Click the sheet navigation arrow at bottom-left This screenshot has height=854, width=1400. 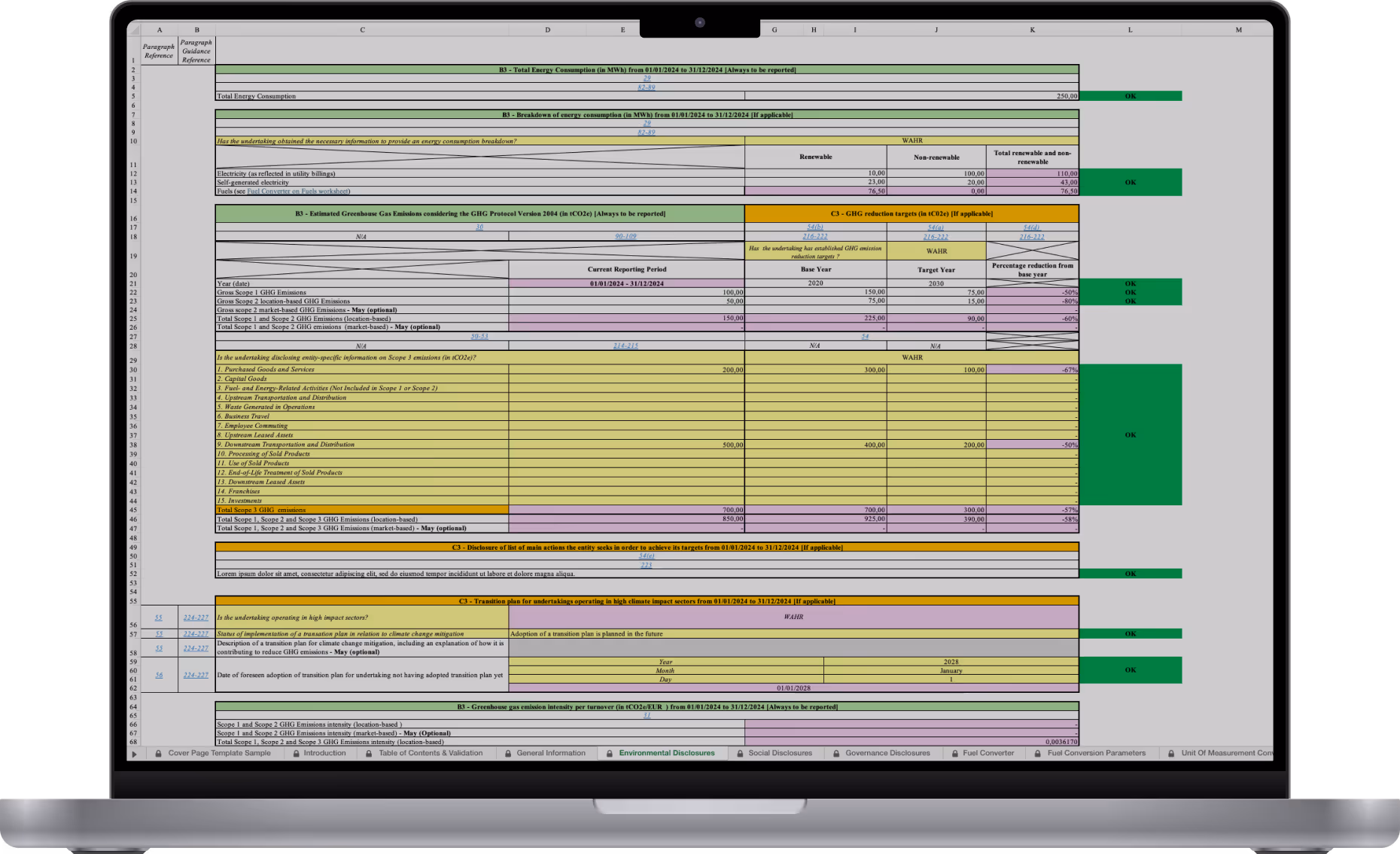[134, 753]
